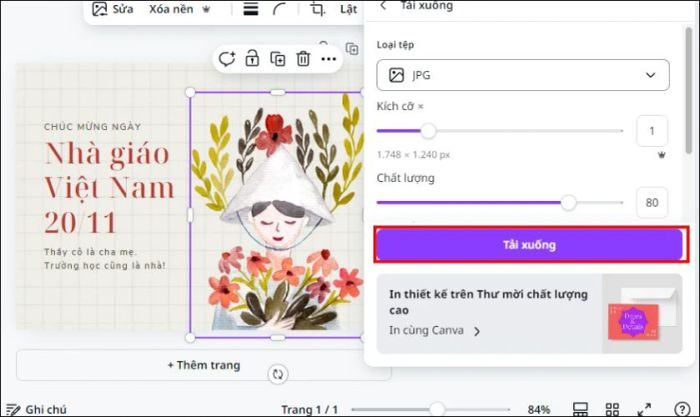Go back from Tải xuống panel
Viewport: 700px width, 417px height.
[383, 5]
